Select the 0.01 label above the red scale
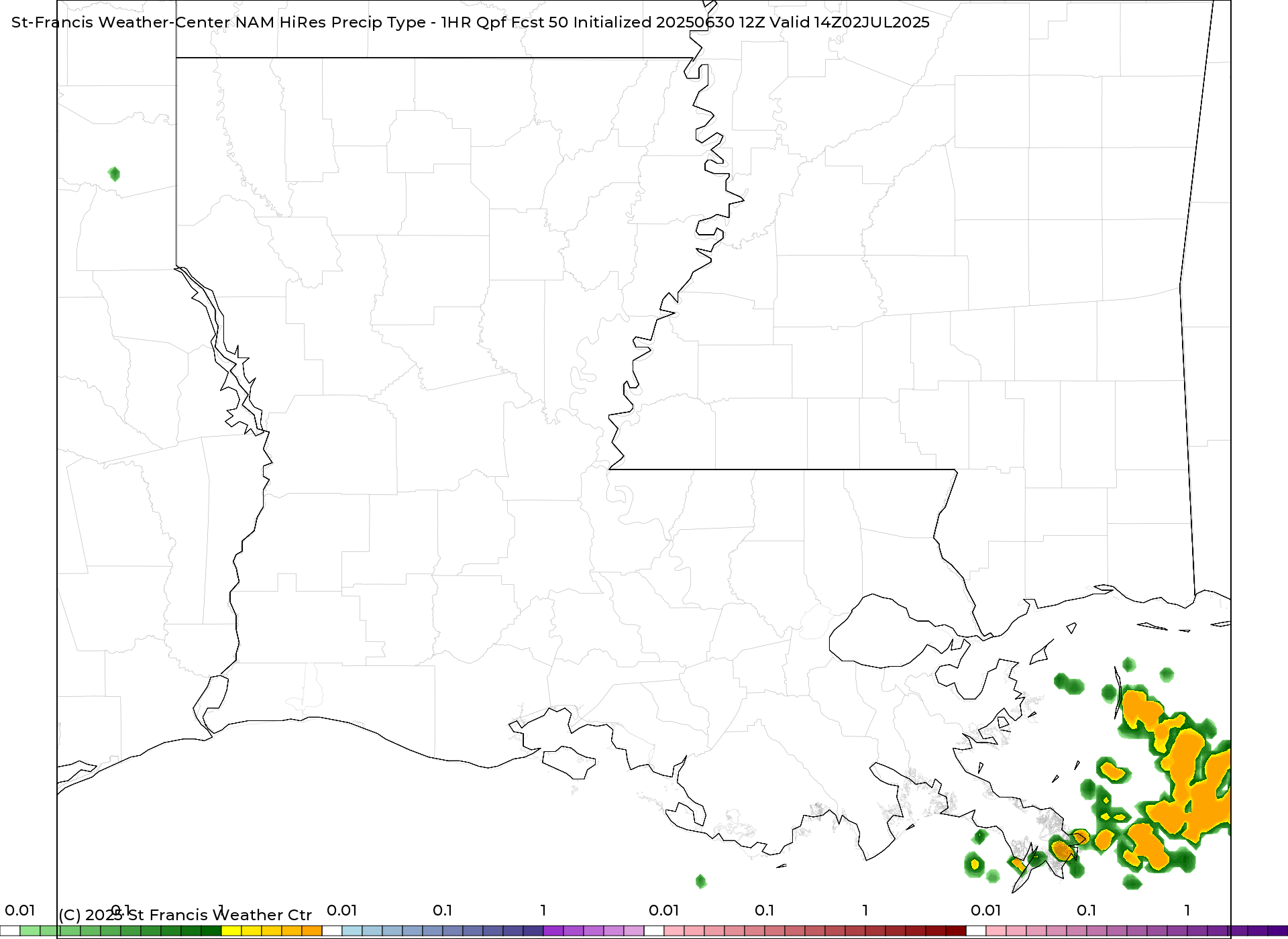The height and width of the screenshot is (939, 1288). click(663, 910)
